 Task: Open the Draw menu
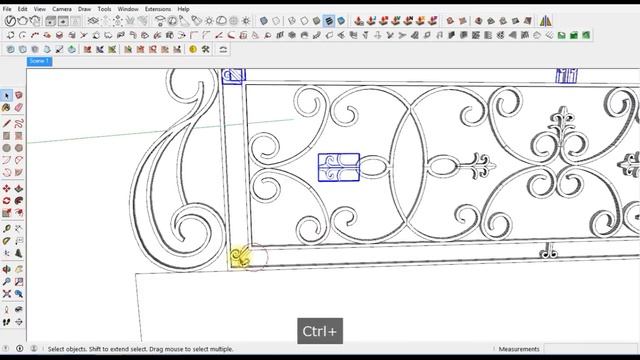(84, 9)
